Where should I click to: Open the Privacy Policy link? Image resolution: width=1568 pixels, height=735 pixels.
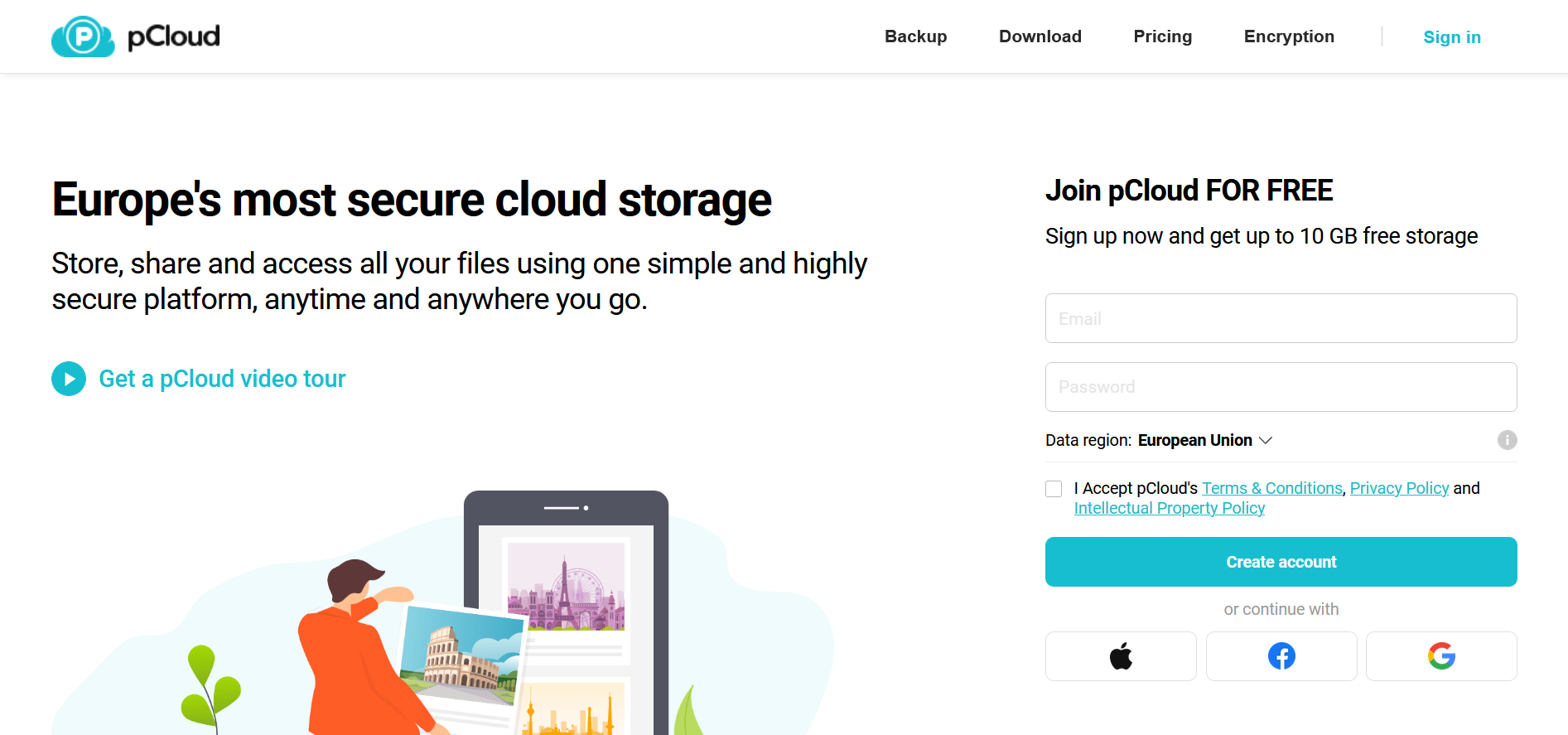tap(1399, 488)
